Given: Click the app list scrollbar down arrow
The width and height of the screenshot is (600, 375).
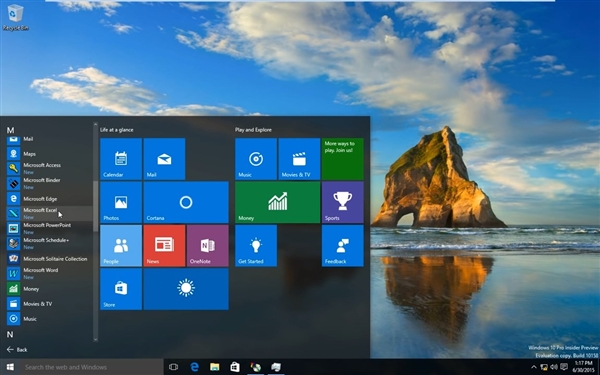Looking at the screenshot, I should click(x=95, y=339).
